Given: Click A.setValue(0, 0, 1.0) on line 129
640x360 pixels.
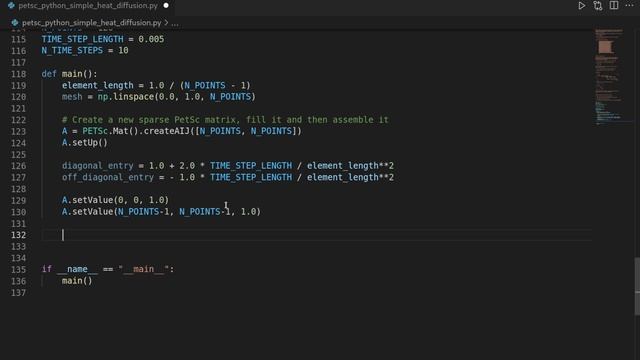Looking at the screenshot, I should point(115,200).
